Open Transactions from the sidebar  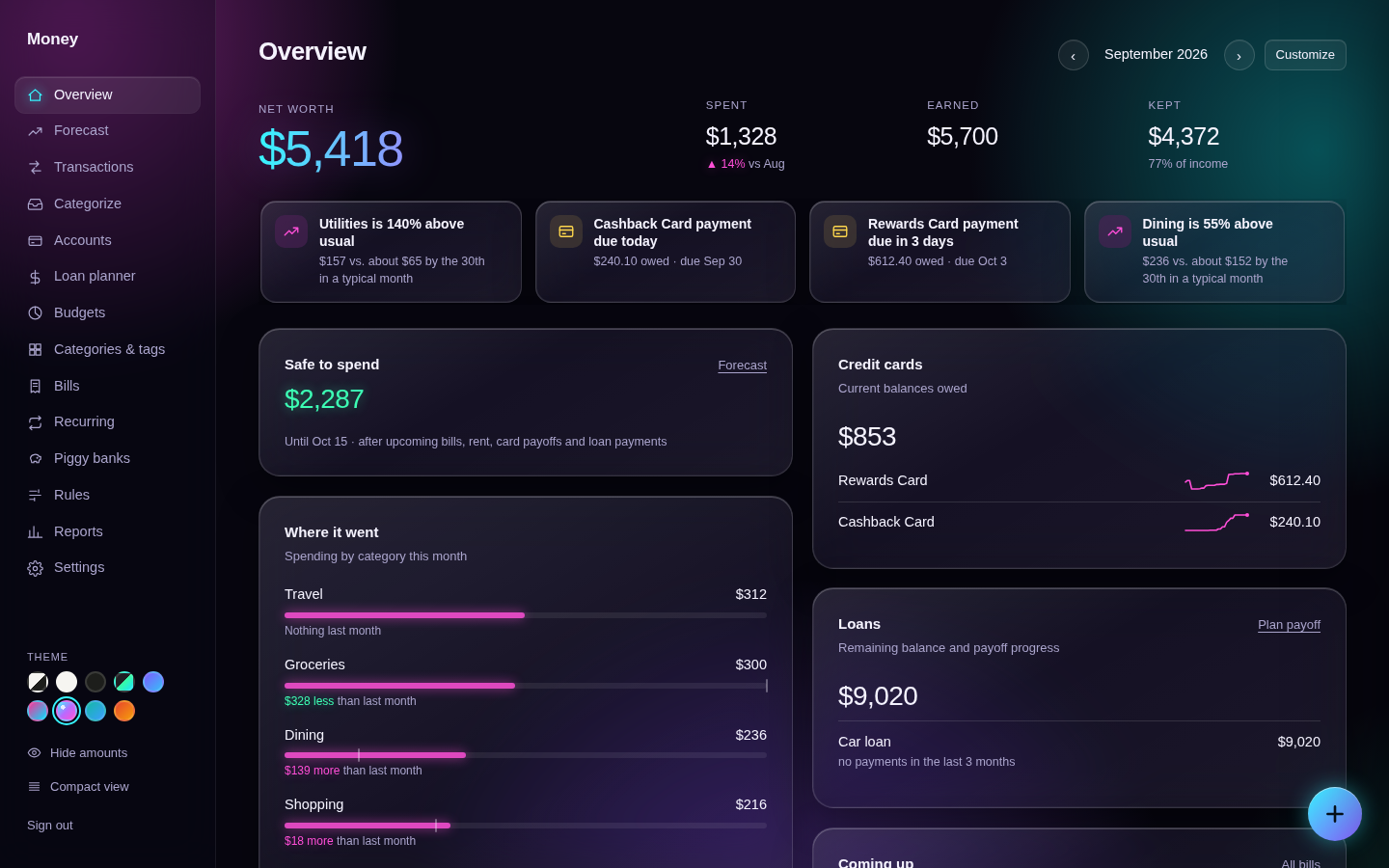click(x=107, y=168)
